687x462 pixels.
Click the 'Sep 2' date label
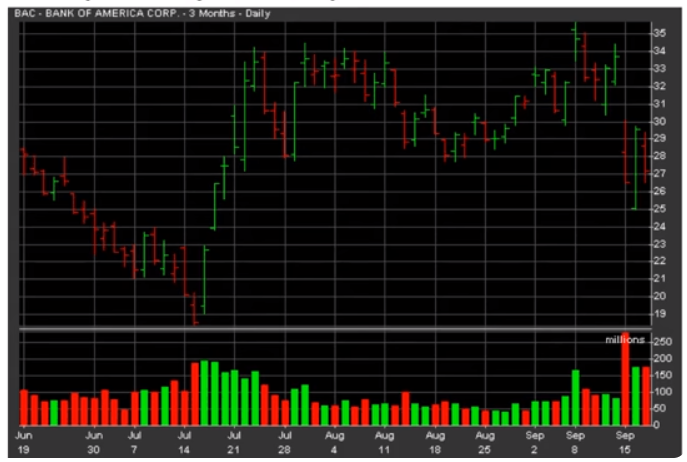coord(535,442)
